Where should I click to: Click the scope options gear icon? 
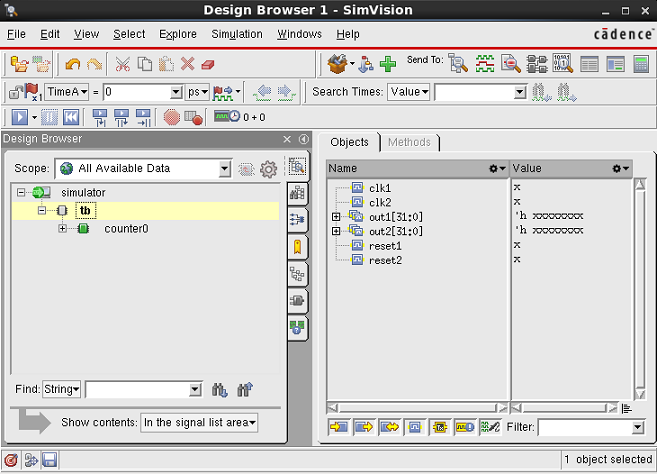[x=268, y=169]
